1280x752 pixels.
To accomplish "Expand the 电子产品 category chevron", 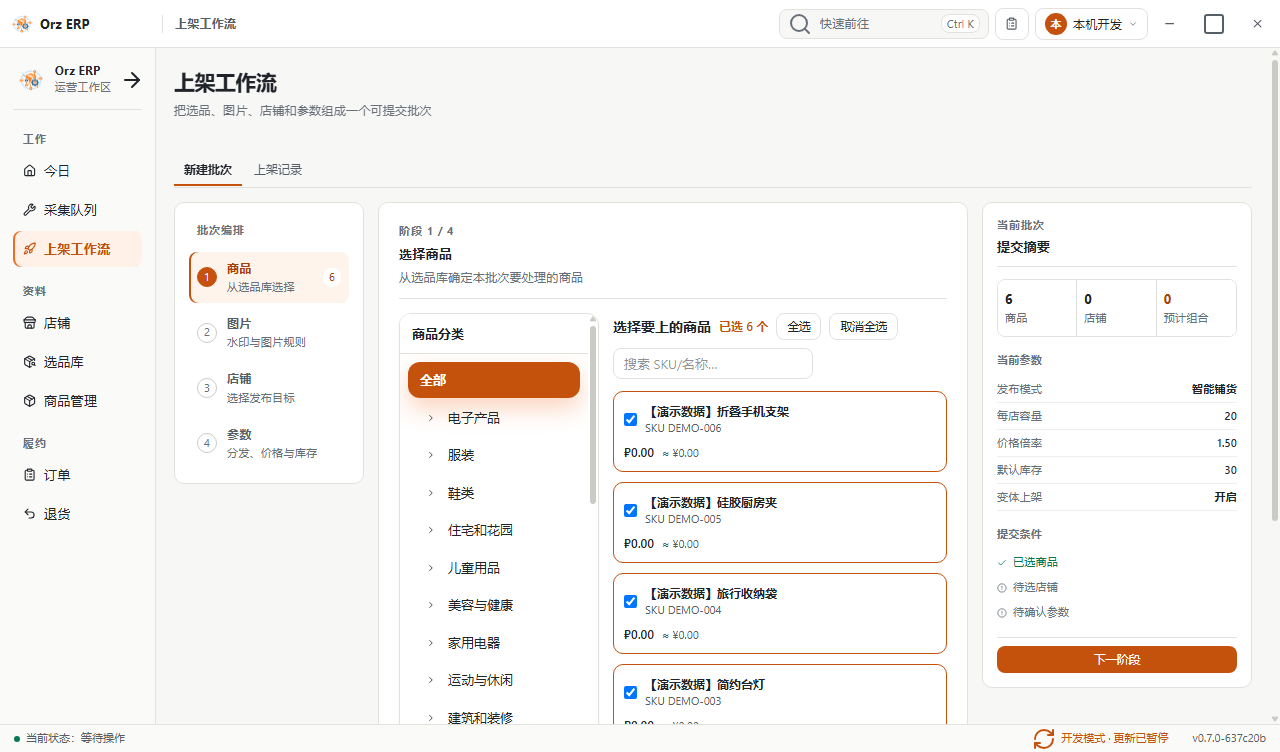I will (431, 418).
